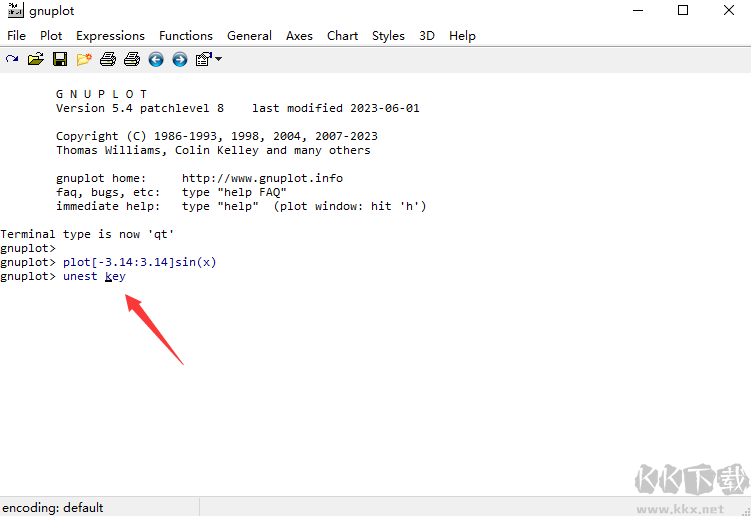The height and width of the screenshot is (516, 751).
Task: Open the Axes menu
Action: [299, 35]
